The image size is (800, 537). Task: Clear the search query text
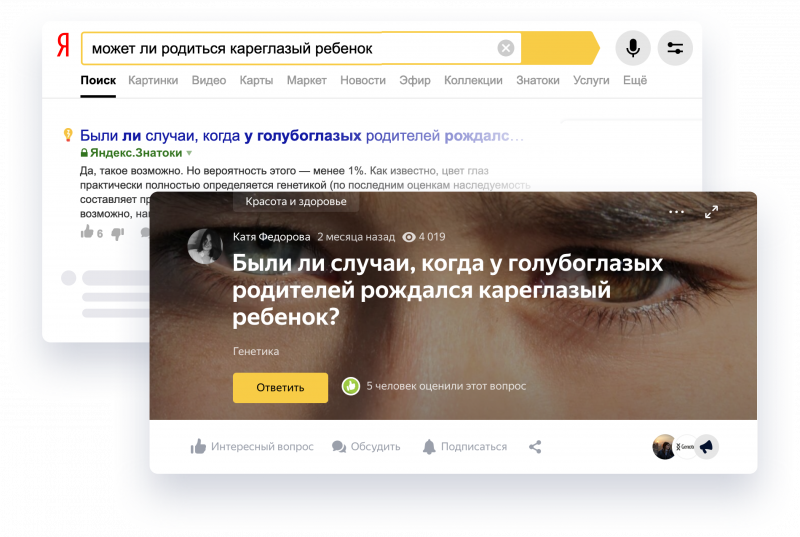(506, 48)
